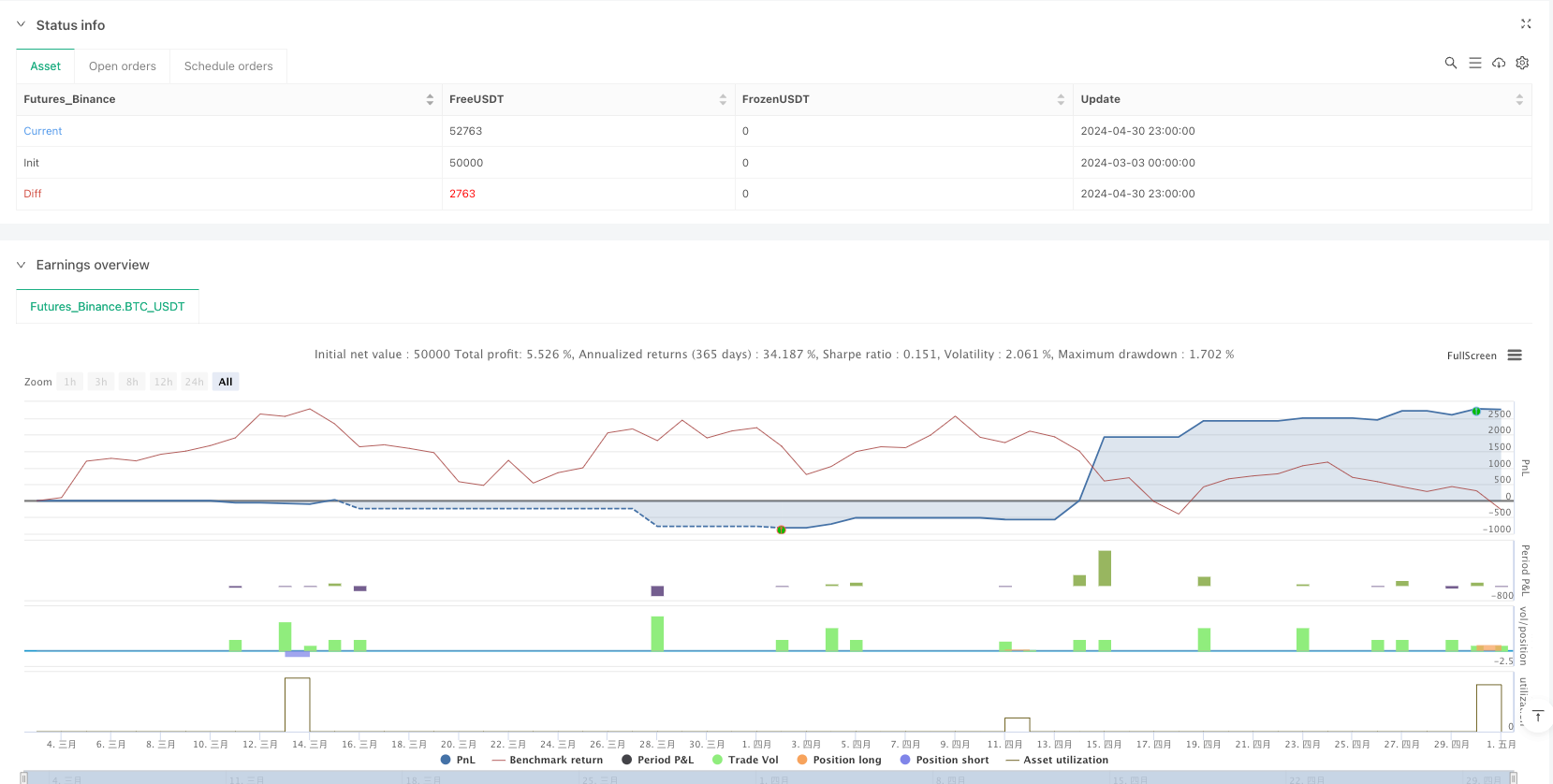Select the Futures_Binance.BTC_USDT tab
Screen dimensions: 1553x784
(108, 307)
